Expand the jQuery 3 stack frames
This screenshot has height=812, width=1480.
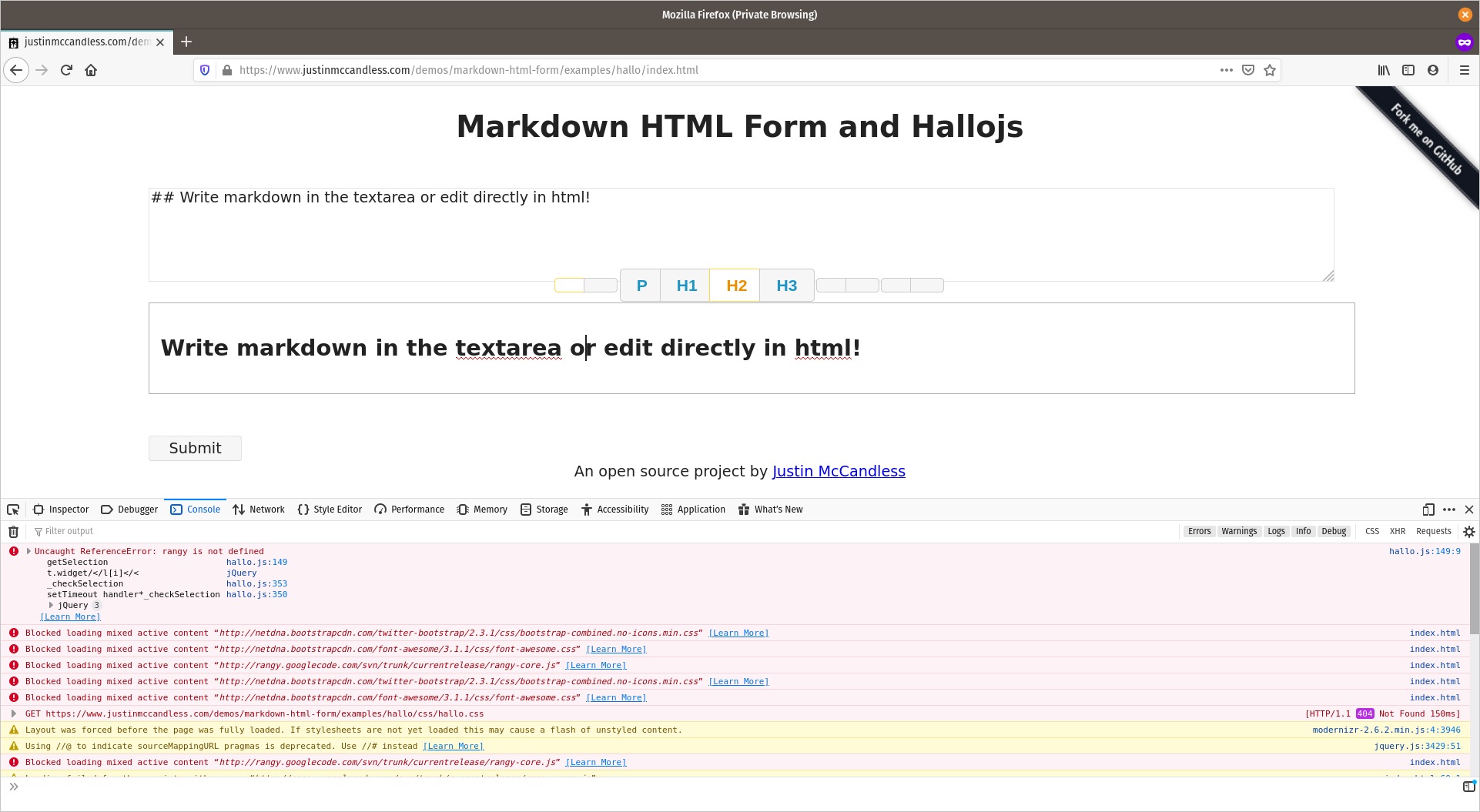coord(51,605)
